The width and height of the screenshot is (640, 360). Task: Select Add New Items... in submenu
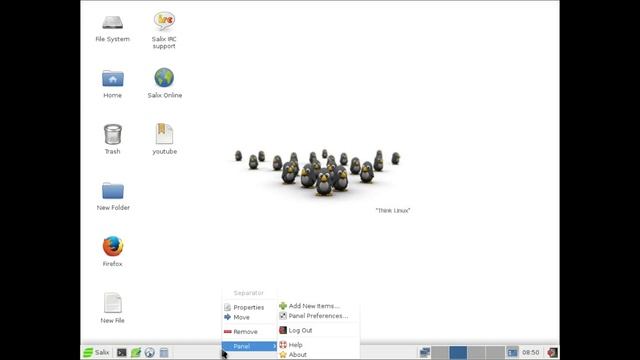coord(319,306)
